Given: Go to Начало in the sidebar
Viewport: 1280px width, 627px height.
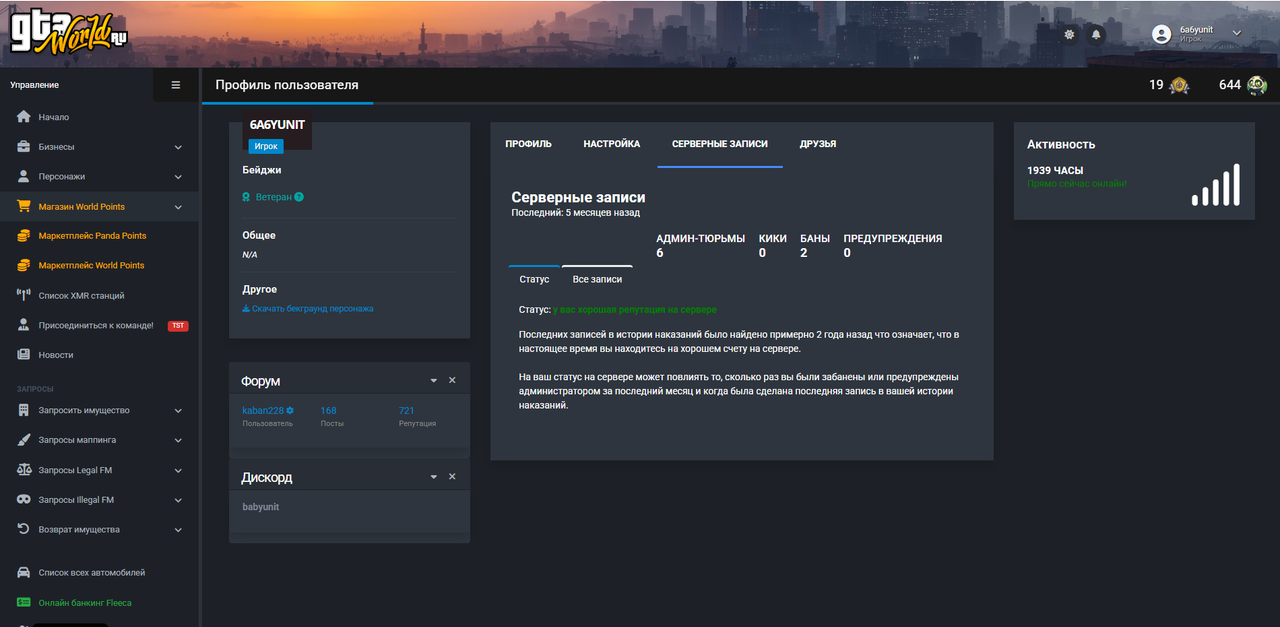Looking at the screenshot, I should (x=54, y=117).
